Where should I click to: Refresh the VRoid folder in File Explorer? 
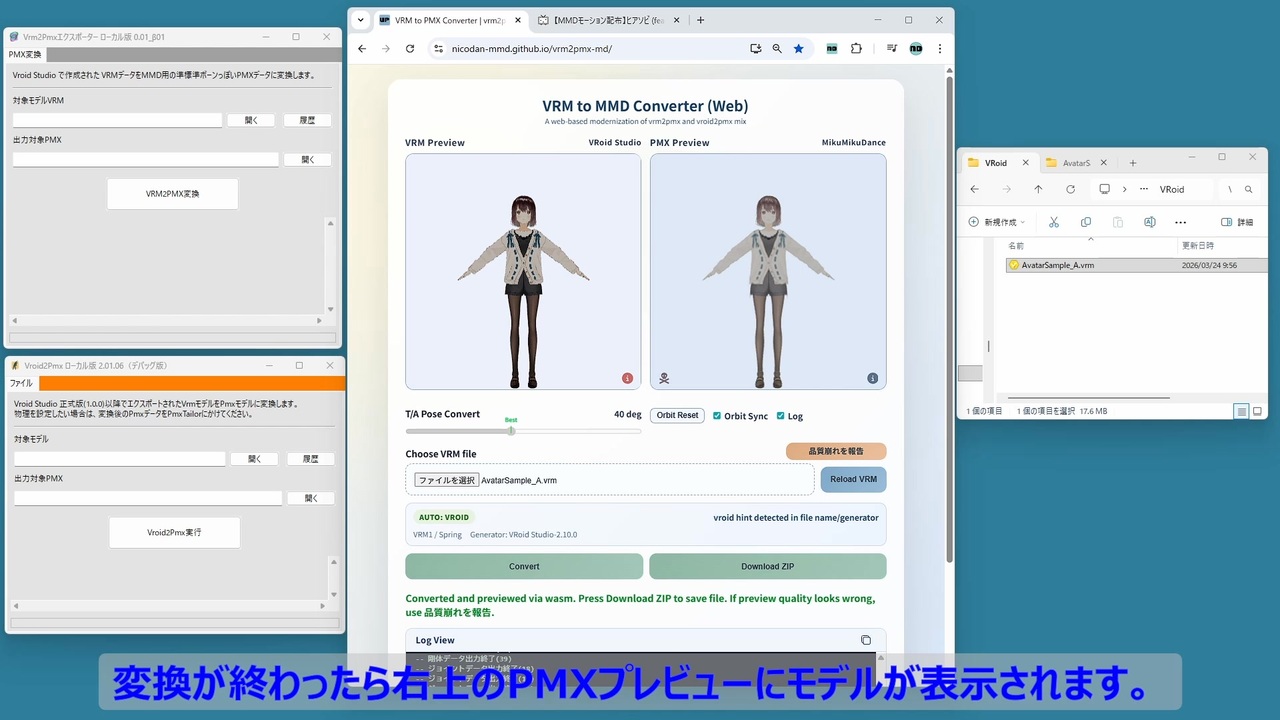1070,189
